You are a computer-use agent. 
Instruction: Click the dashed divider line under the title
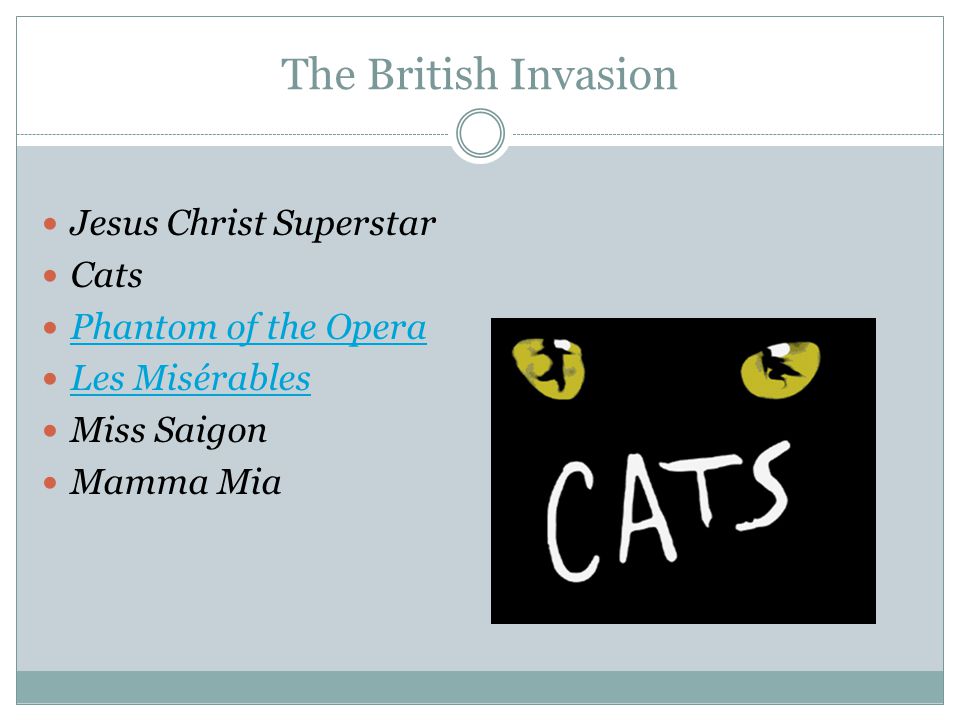pos(233,134)
